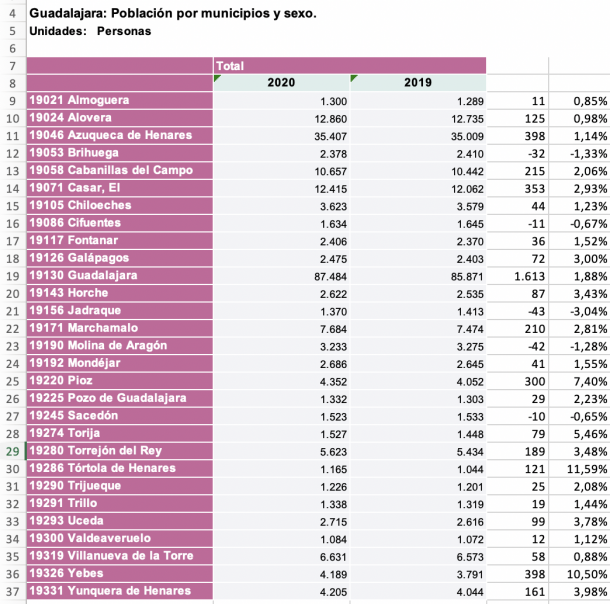Select row header number 29
The height and width of the screenshot is (604, 610).
[12, 451]
